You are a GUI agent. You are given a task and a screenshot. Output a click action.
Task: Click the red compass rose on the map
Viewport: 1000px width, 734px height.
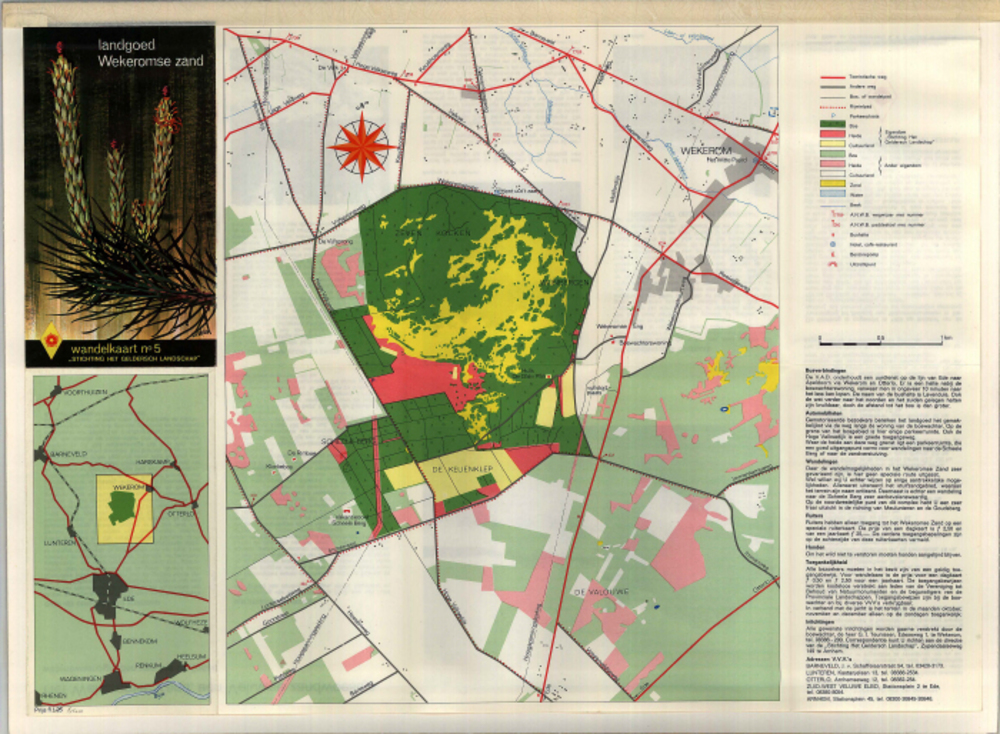[x=362, y=146]
